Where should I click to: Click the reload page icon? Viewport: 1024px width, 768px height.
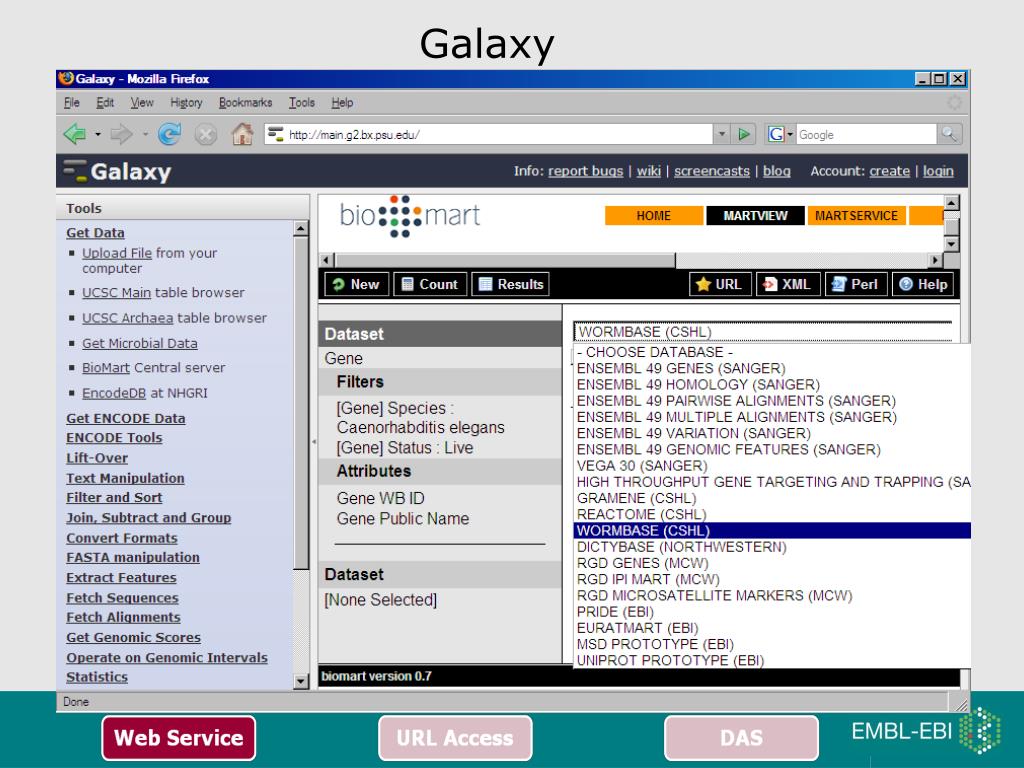point(170,135)
